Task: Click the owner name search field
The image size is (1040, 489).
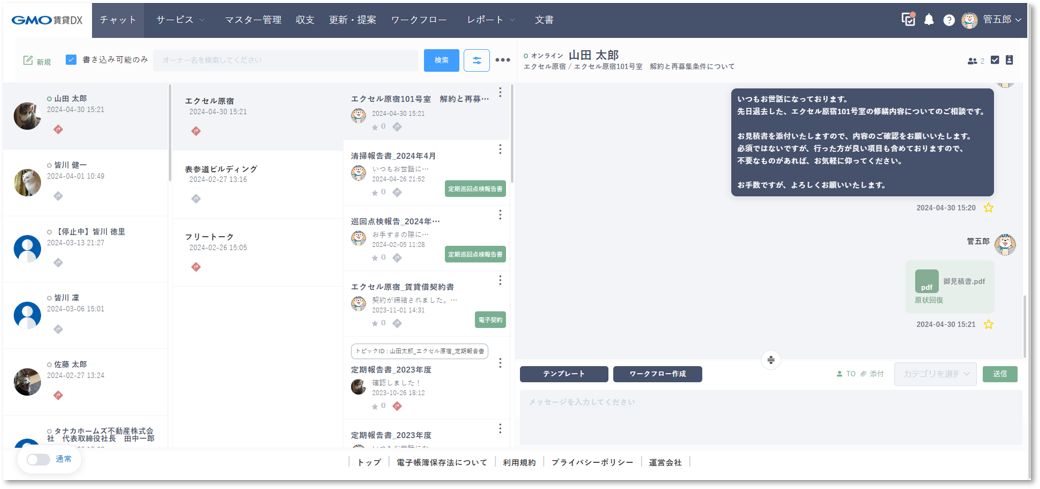Action: pos(286,60)
